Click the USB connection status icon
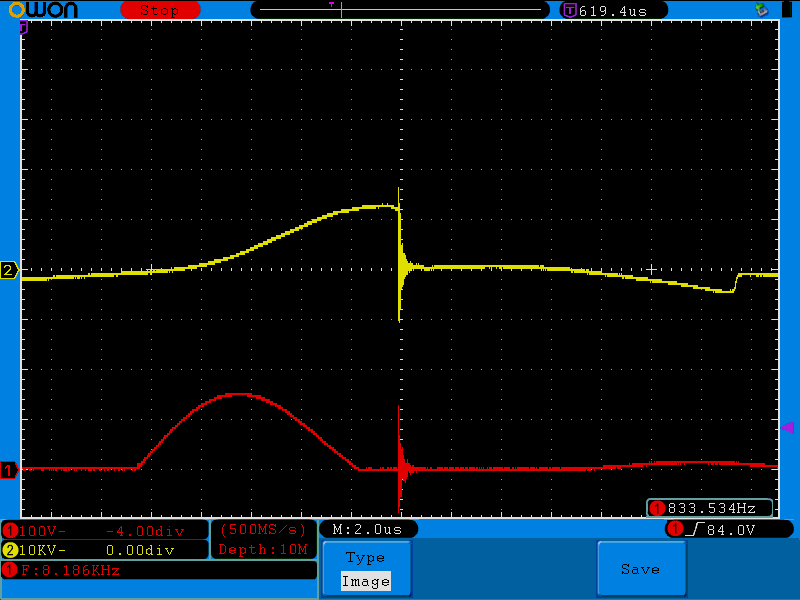This screenshot has height=600, width=800. click(762, 10)
